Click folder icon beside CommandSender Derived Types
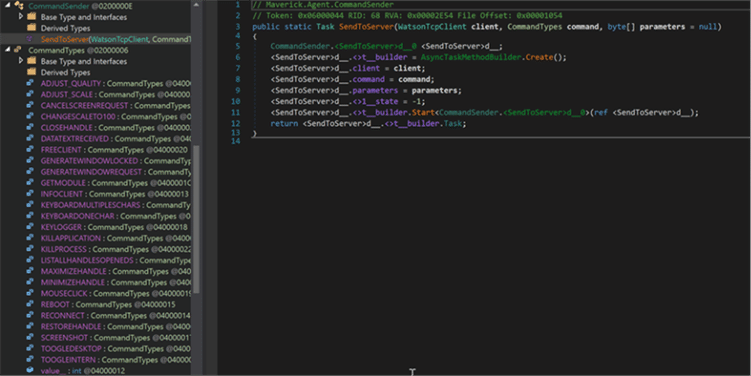This screenshot has width=751, height=376. 32,28
